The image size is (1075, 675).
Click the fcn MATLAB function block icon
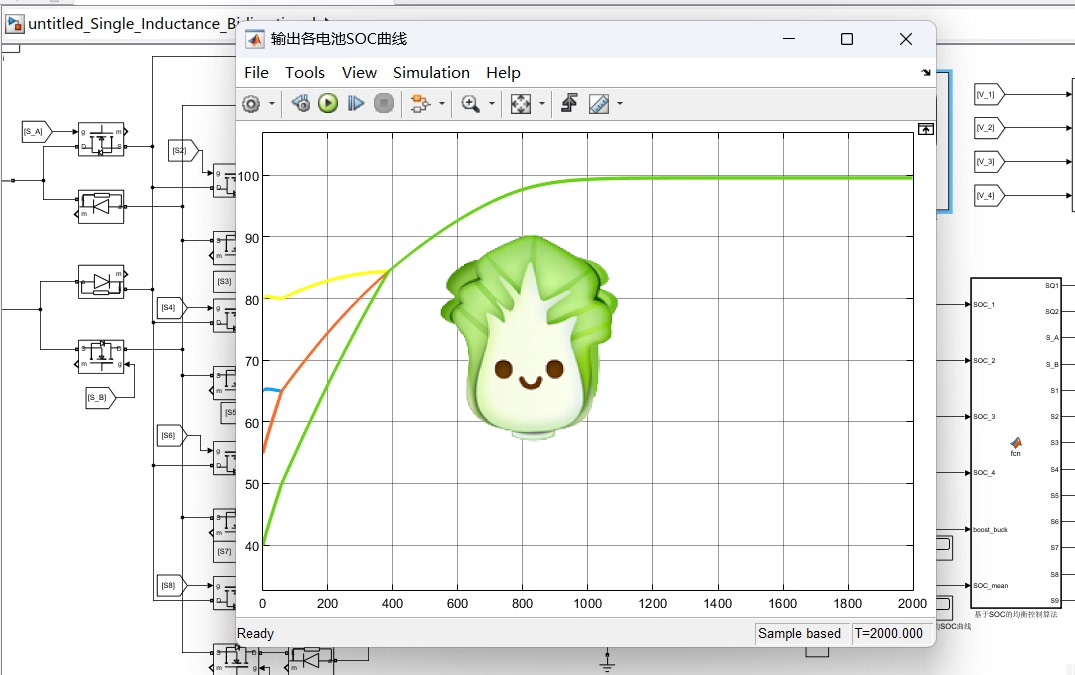pyautogui.click(x=1015, y=443)
